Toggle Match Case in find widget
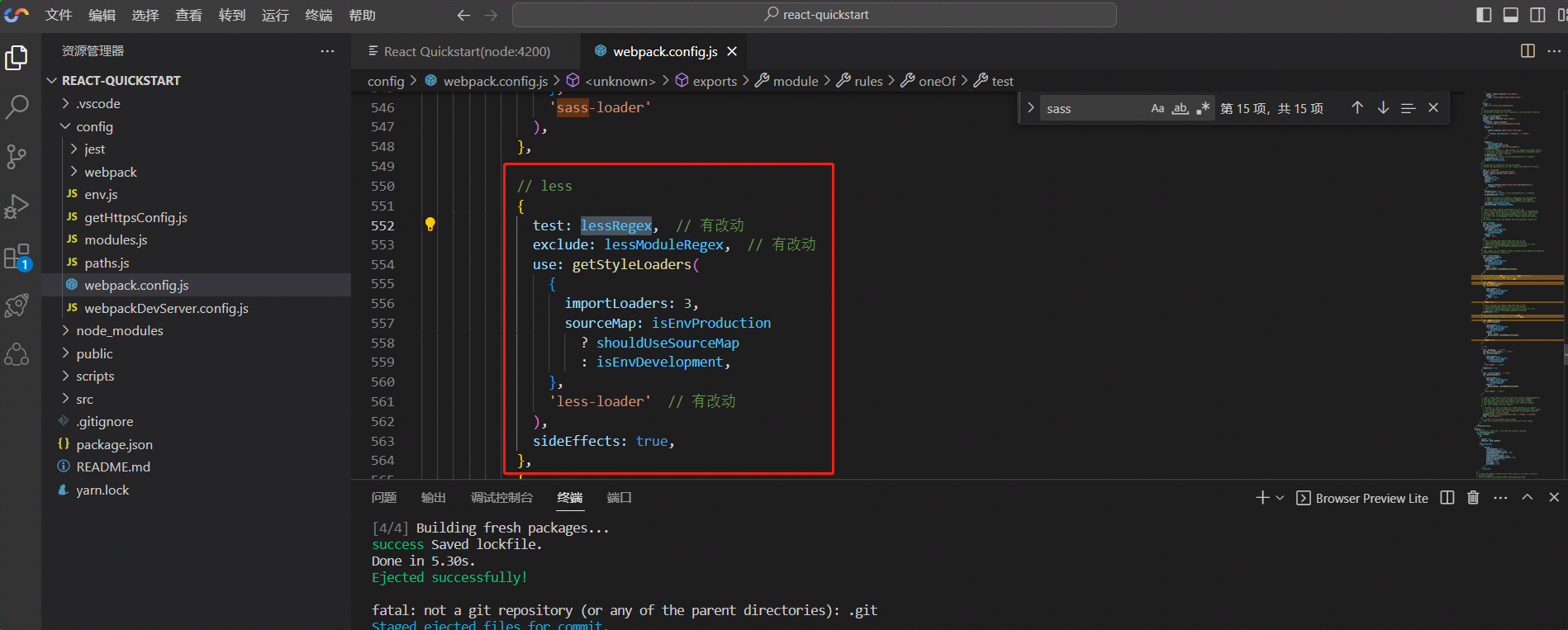This screenshot has width=1568, height=630. click(1157, 108)
